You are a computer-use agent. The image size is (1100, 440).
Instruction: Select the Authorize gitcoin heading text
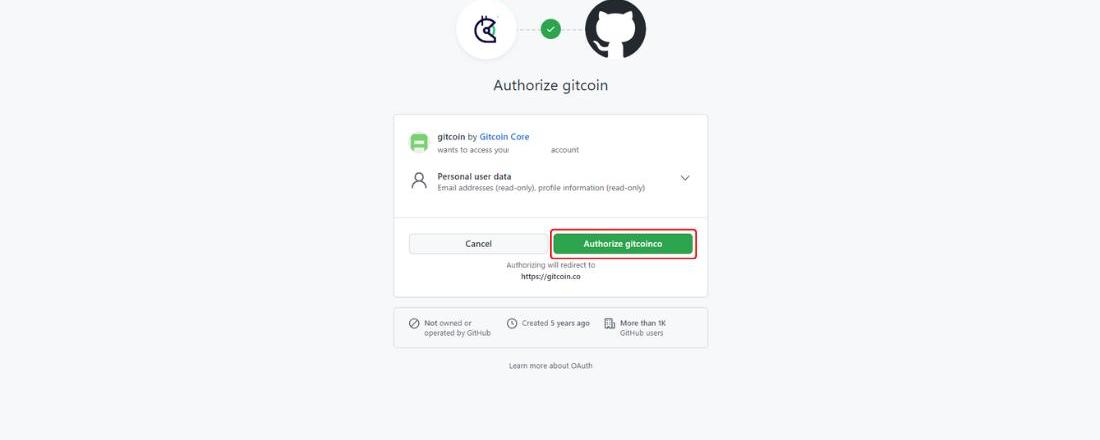(551, 86)
